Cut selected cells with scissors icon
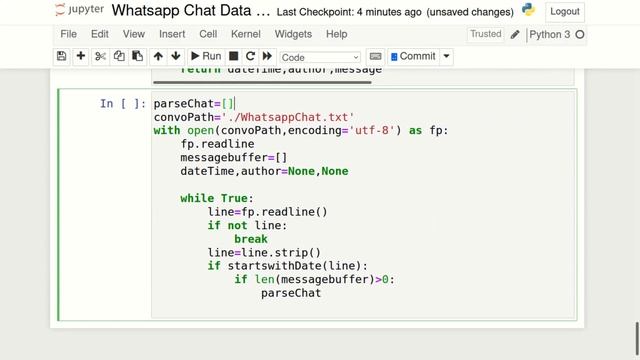This screenshot has height=360, width=640. click(100, 56)
